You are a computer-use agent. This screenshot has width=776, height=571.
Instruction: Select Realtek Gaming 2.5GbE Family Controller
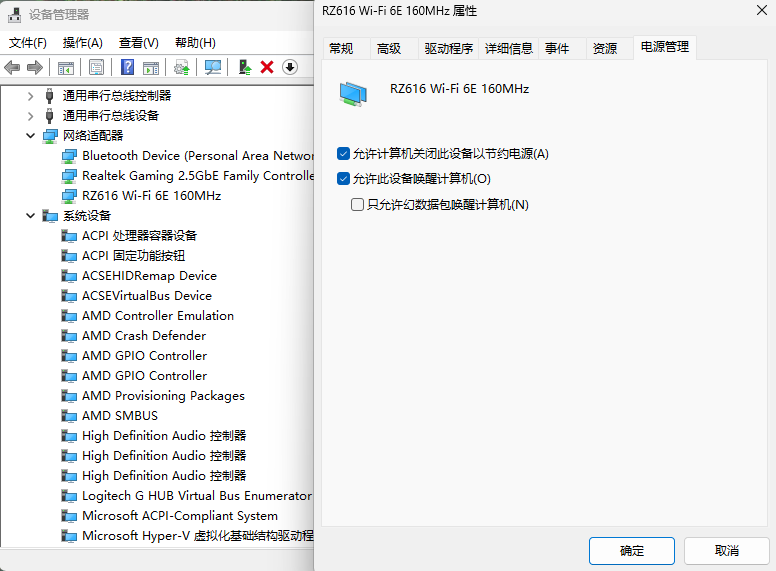click(197, 176)
